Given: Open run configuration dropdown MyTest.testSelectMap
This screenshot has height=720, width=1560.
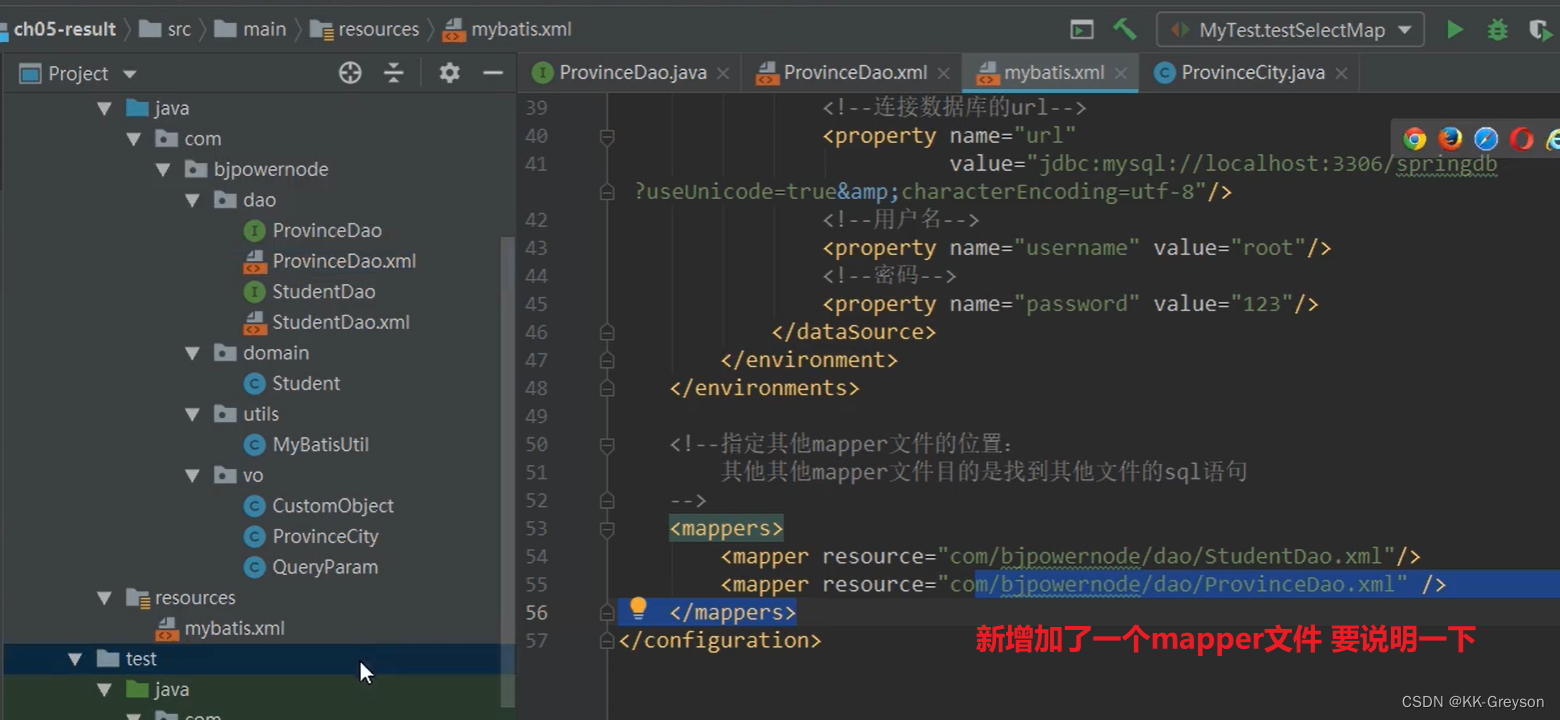Looking at the screenshot, I should point(1290,30).
